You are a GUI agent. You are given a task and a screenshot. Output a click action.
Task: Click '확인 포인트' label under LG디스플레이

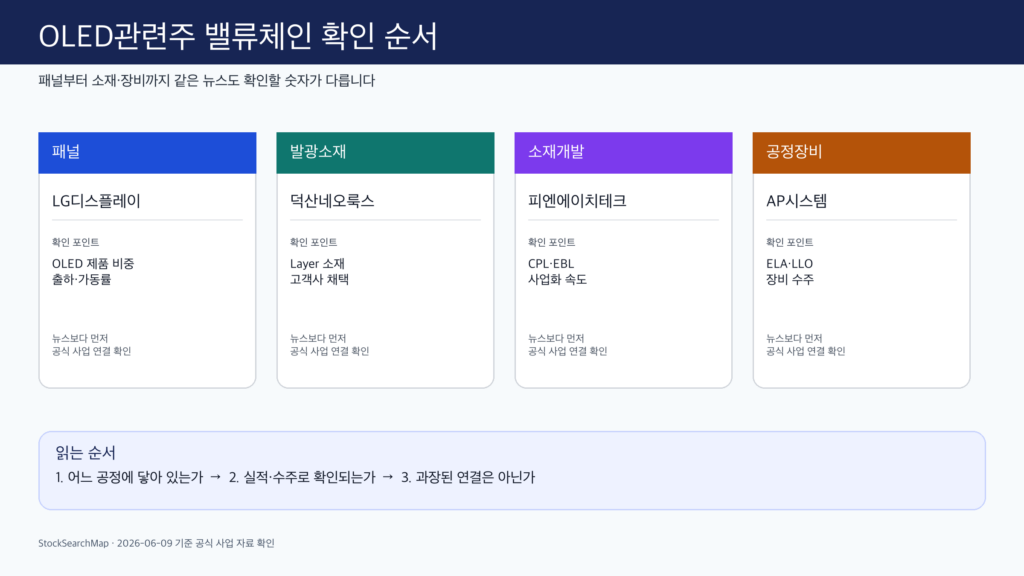click(75, 242)
